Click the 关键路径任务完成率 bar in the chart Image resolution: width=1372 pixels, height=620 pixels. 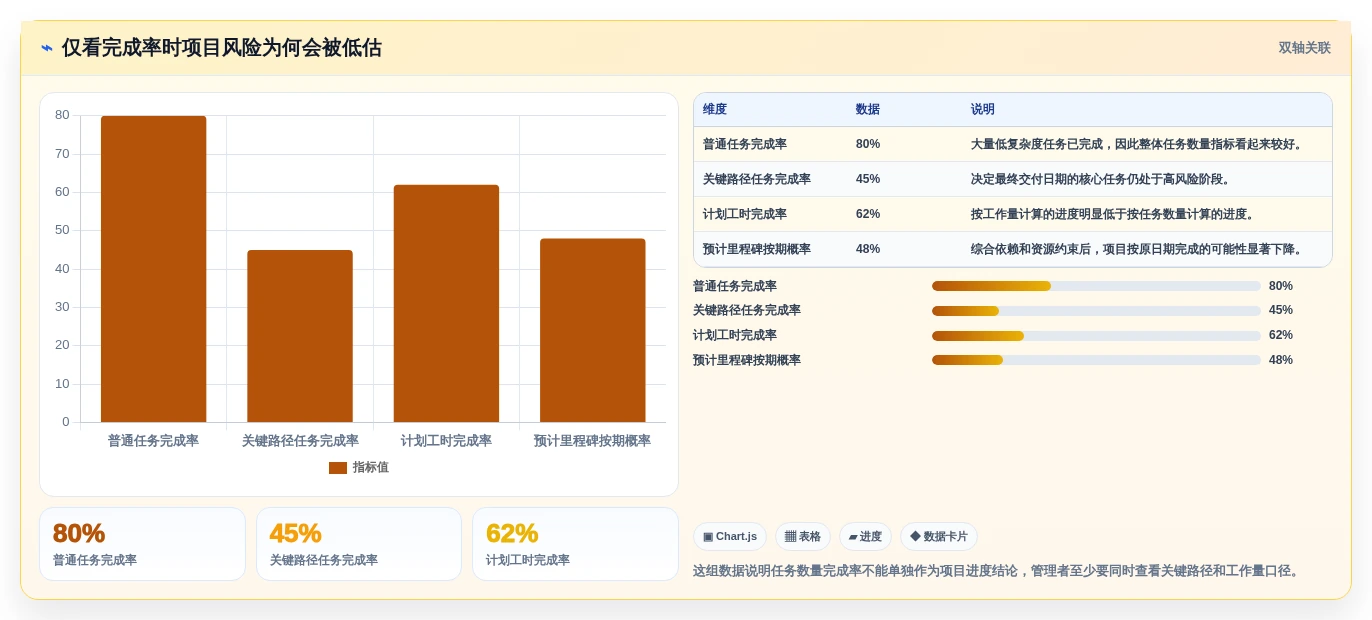300,336
